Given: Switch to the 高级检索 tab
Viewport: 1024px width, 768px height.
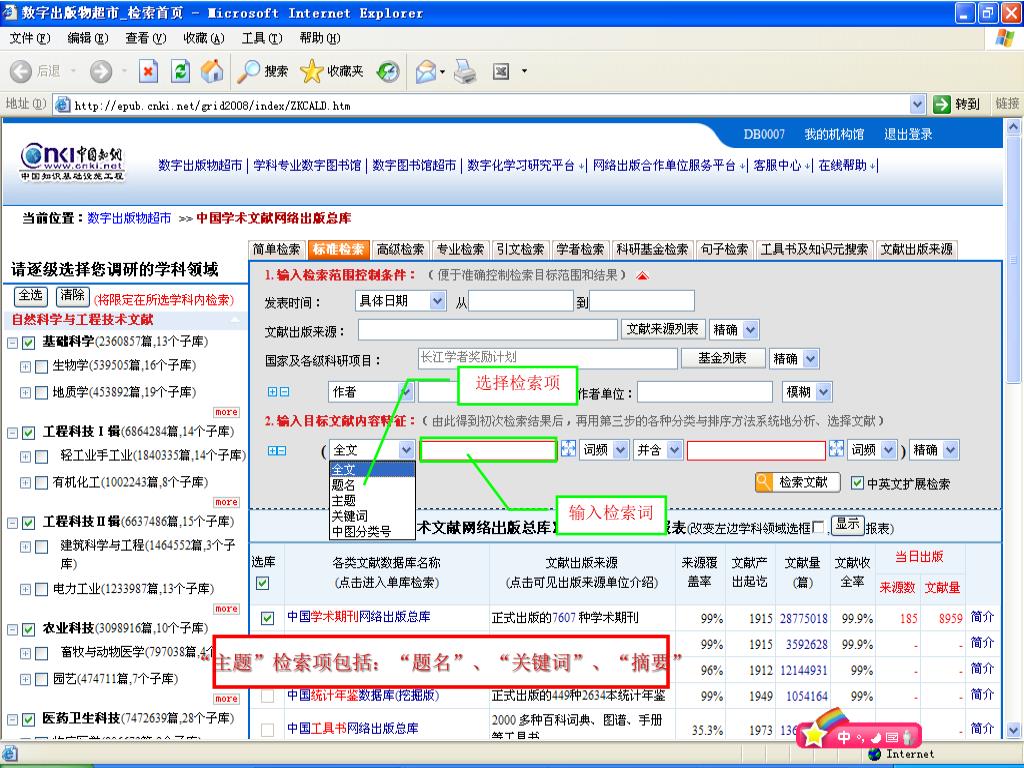Looking at the screenshot, I should [400, 249].
